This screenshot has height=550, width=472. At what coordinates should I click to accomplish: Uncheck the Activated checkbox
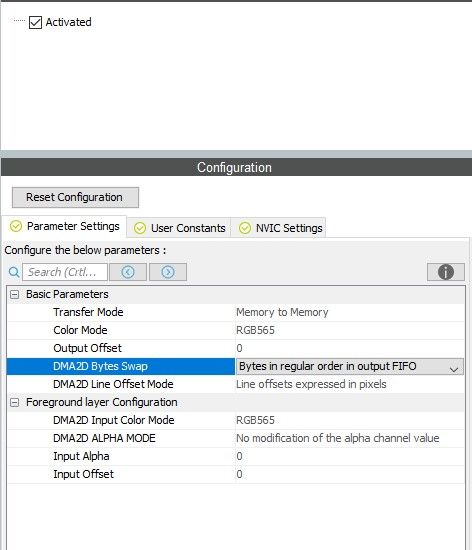(x=35, y=22)
